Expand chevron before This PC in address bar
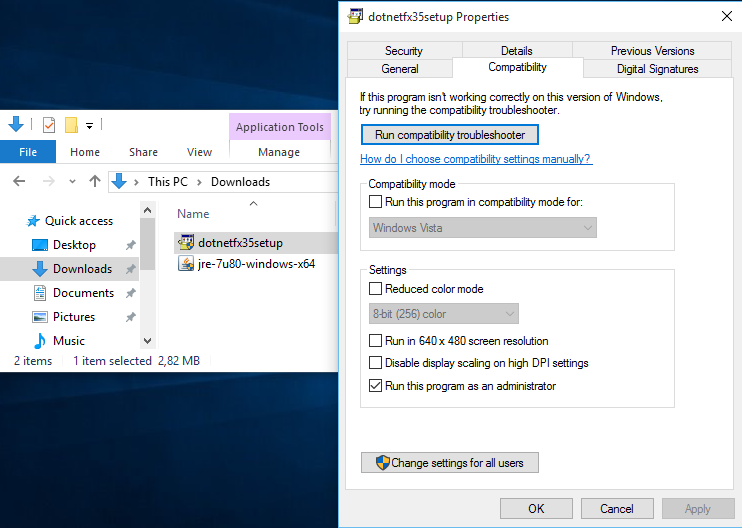The height and width of the screenshot is (528, 742). [x=136, y=182]
